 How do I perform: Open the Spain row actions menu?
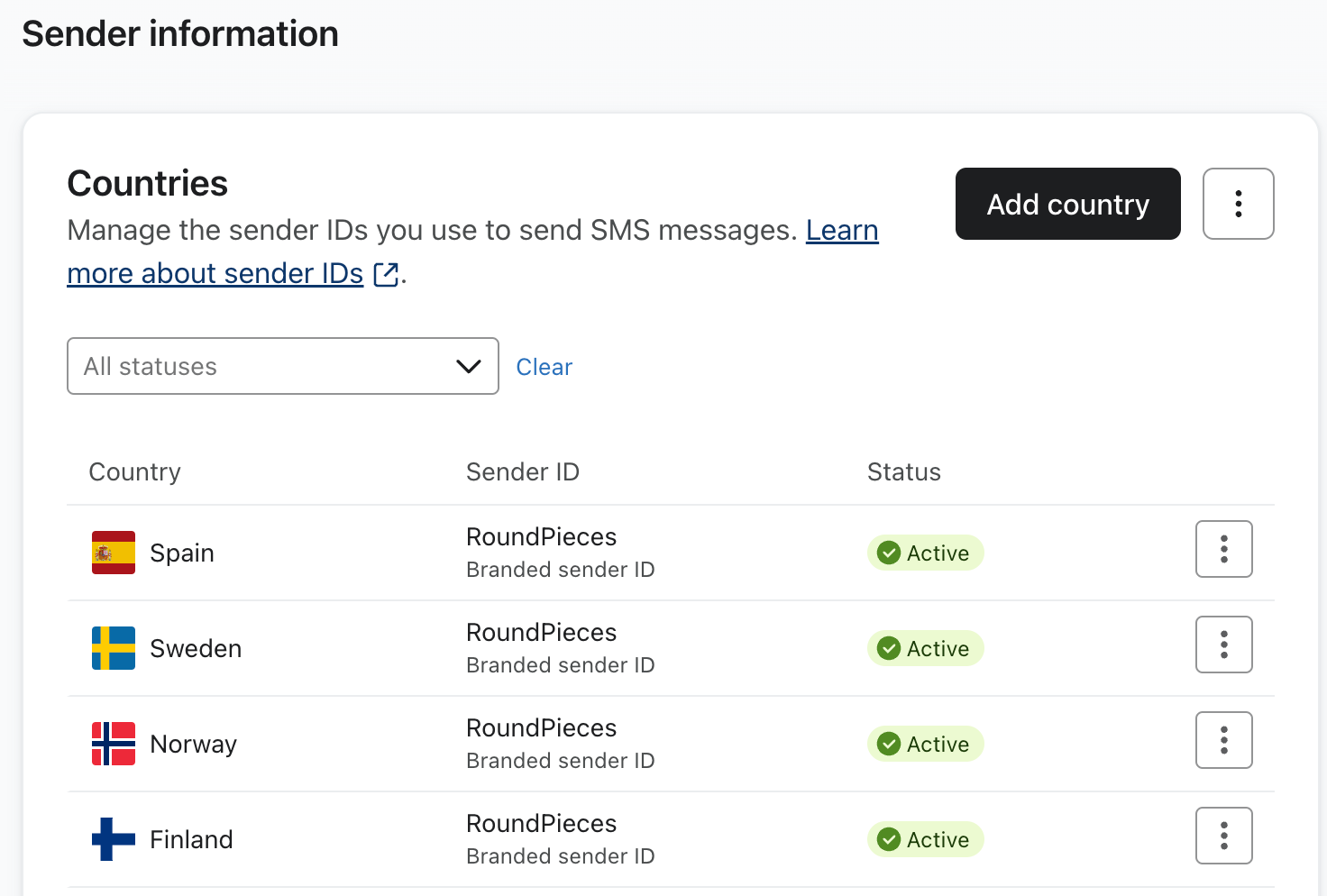(1223, 549)
